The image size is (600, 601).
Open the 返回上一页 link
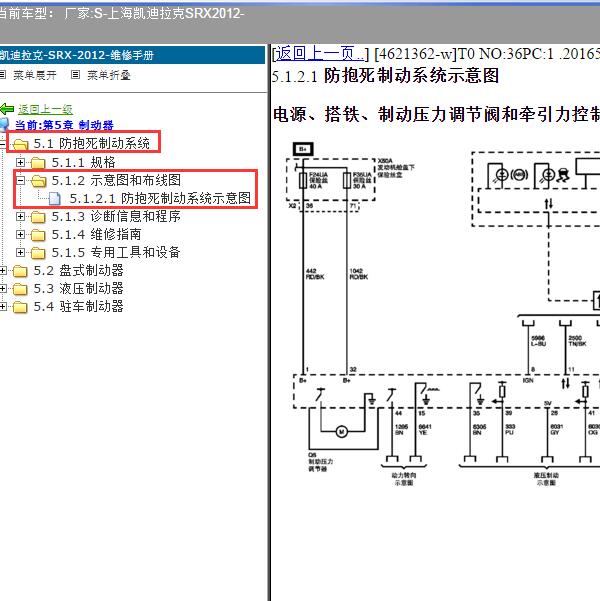coord(320,54)
